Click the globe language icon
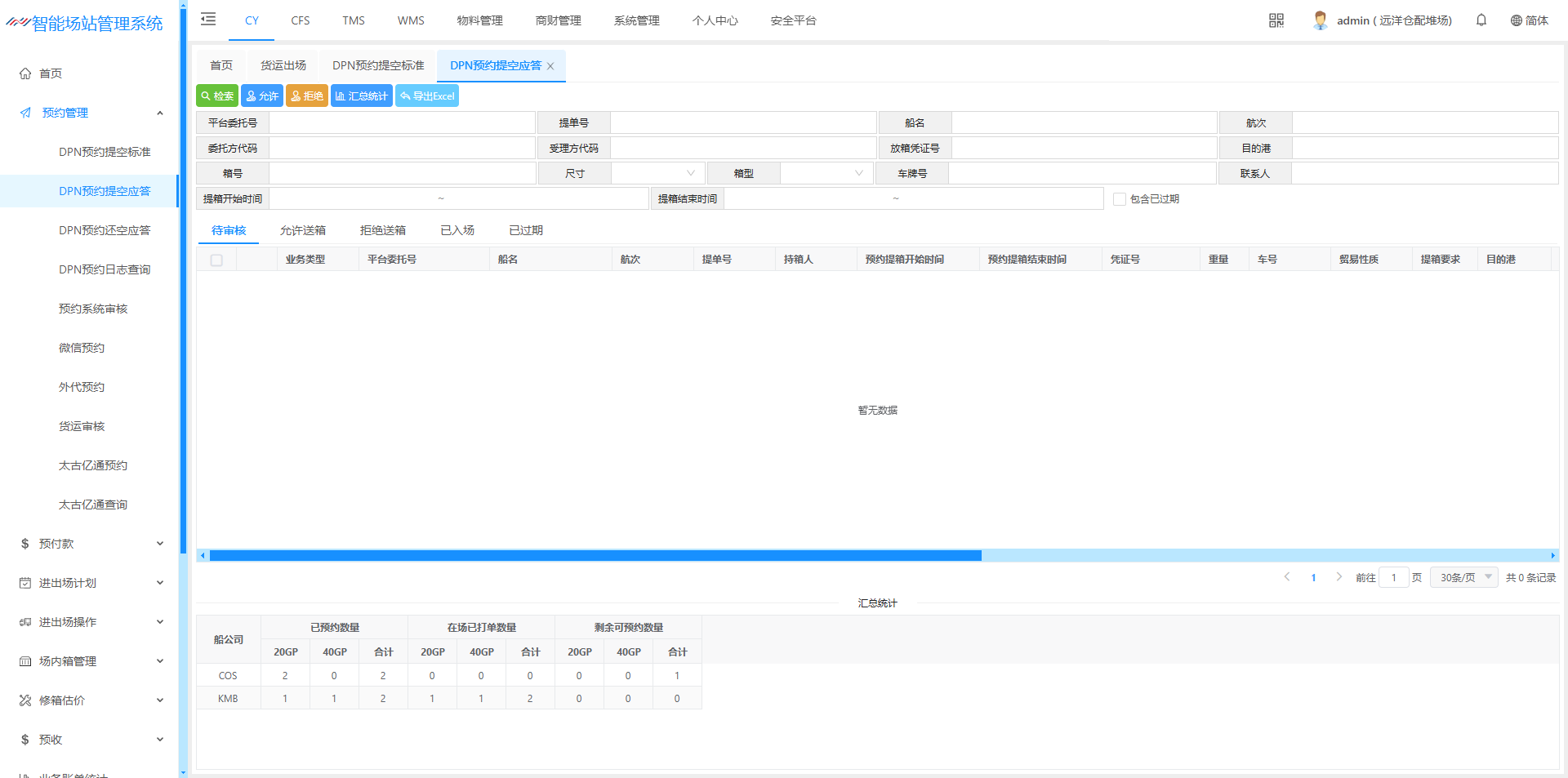Viewport: 1568px width, 778px height. click(1516, 20)
